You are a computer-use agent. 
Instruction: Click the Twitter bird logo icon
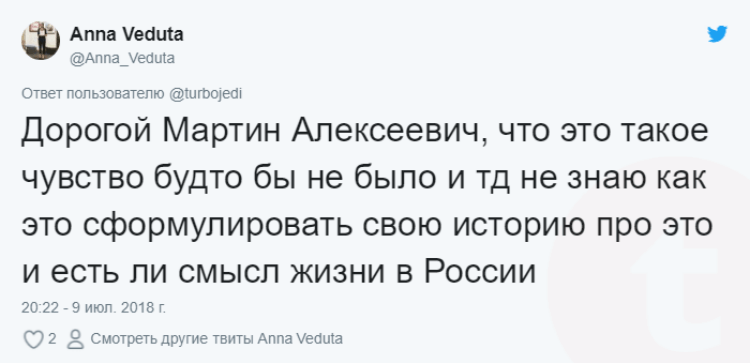tap(717, 34)
